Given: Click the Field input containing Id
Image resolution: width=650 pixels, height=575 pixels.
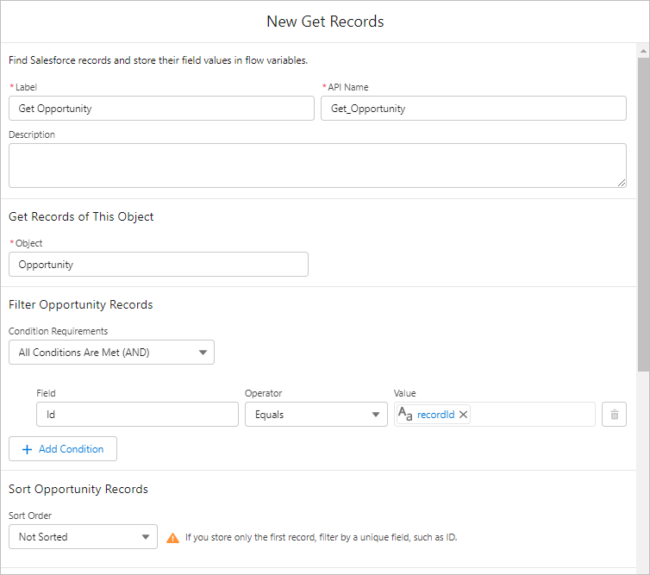Looking at the screenshot, I should [137, 414].
